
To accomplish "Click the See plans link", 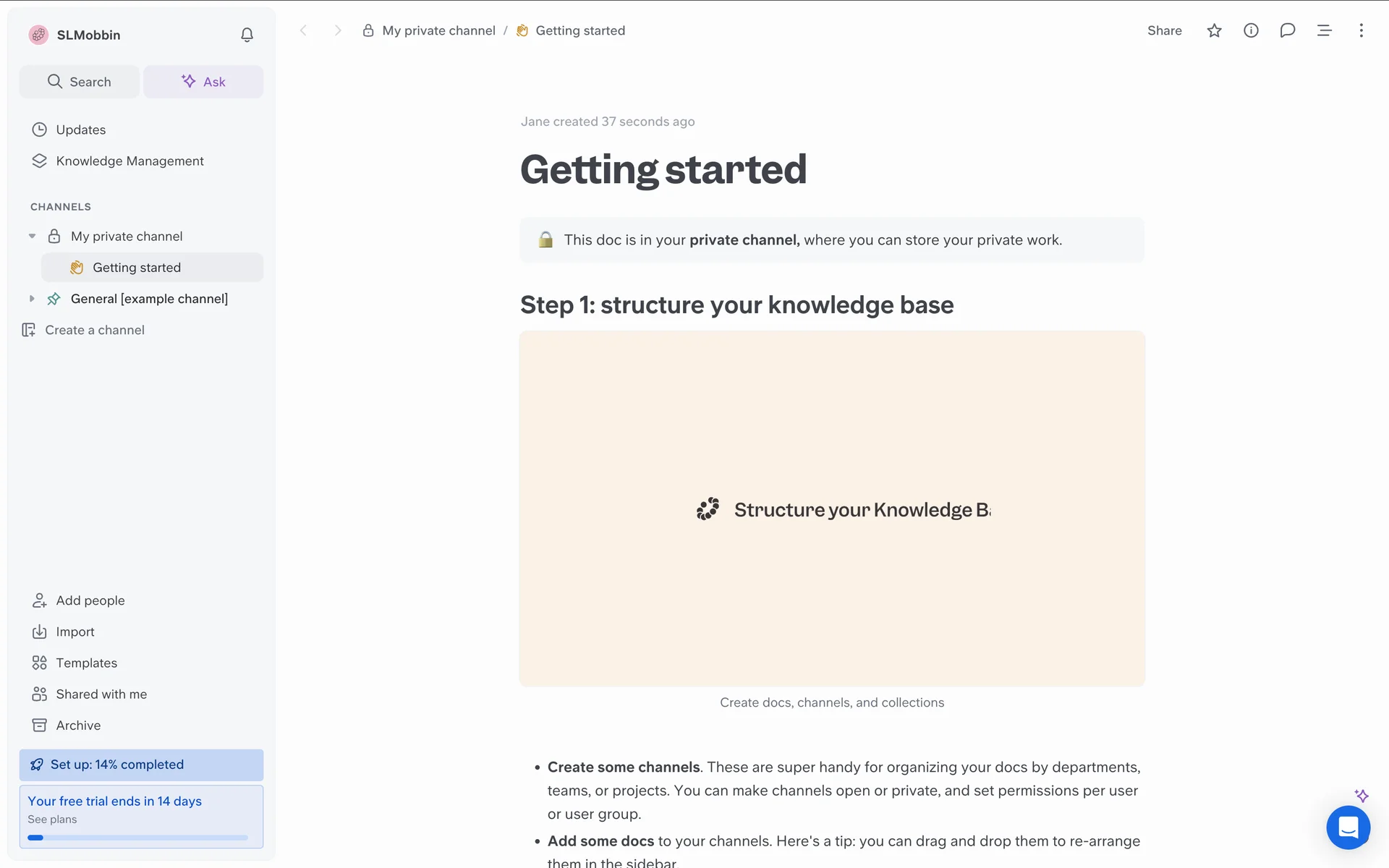I will pyautogui.click(x=52, y=820).
